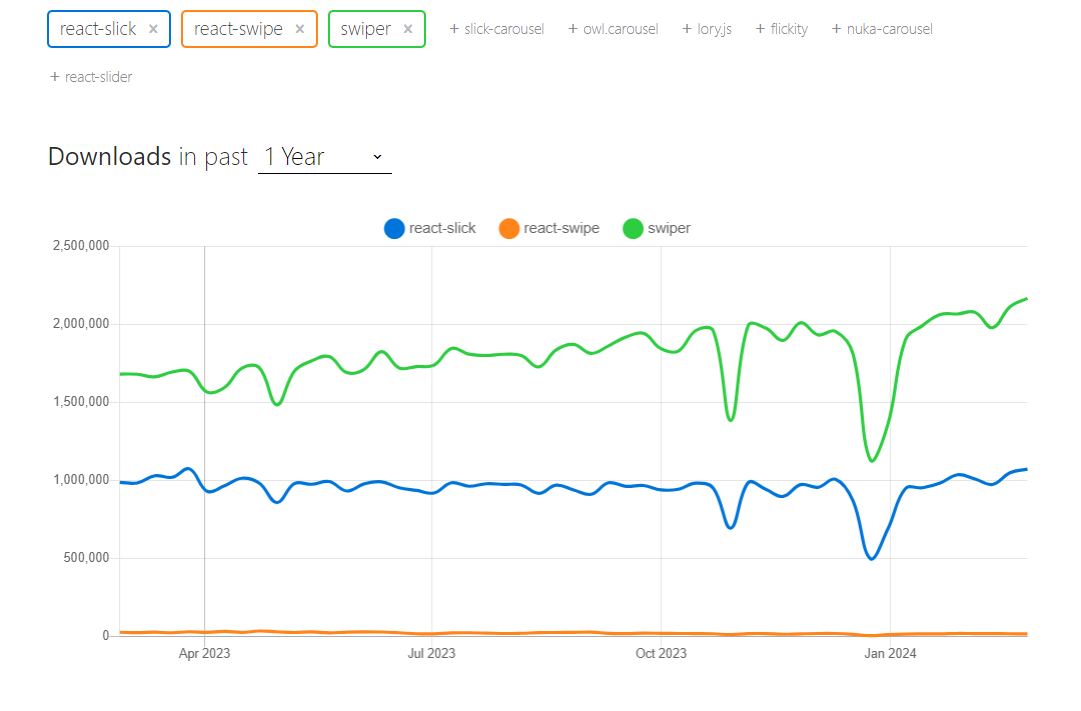
Task: Click the Apr 2023 axis label
Action: point(204,654)
